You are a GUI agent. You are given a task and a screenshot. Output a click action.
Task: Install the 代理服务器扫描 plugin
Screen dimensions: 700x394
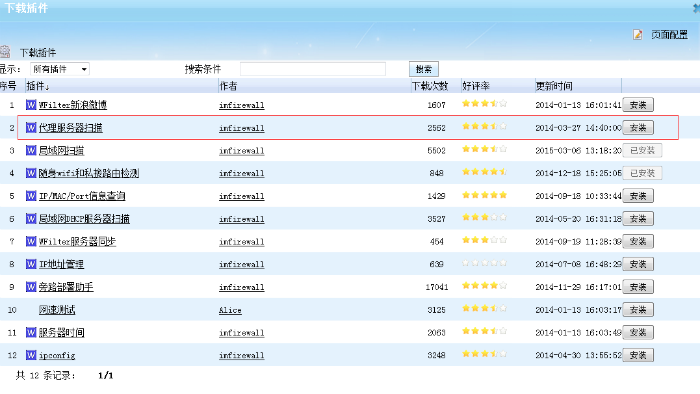point(638,128)
